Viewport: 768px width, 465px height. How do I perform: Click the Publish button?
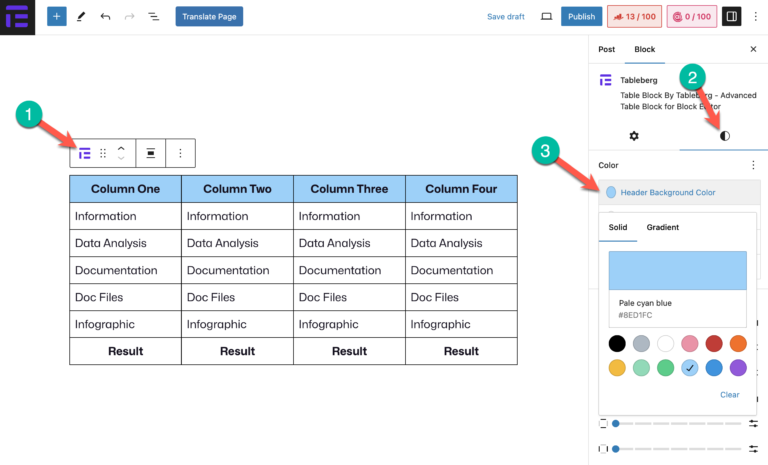coord(580,17)
